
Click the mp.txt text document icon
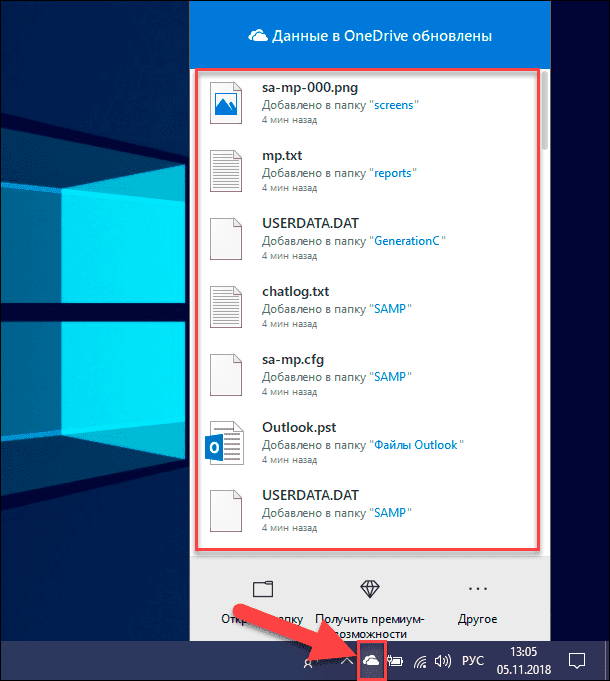click(x=226, y=171)
